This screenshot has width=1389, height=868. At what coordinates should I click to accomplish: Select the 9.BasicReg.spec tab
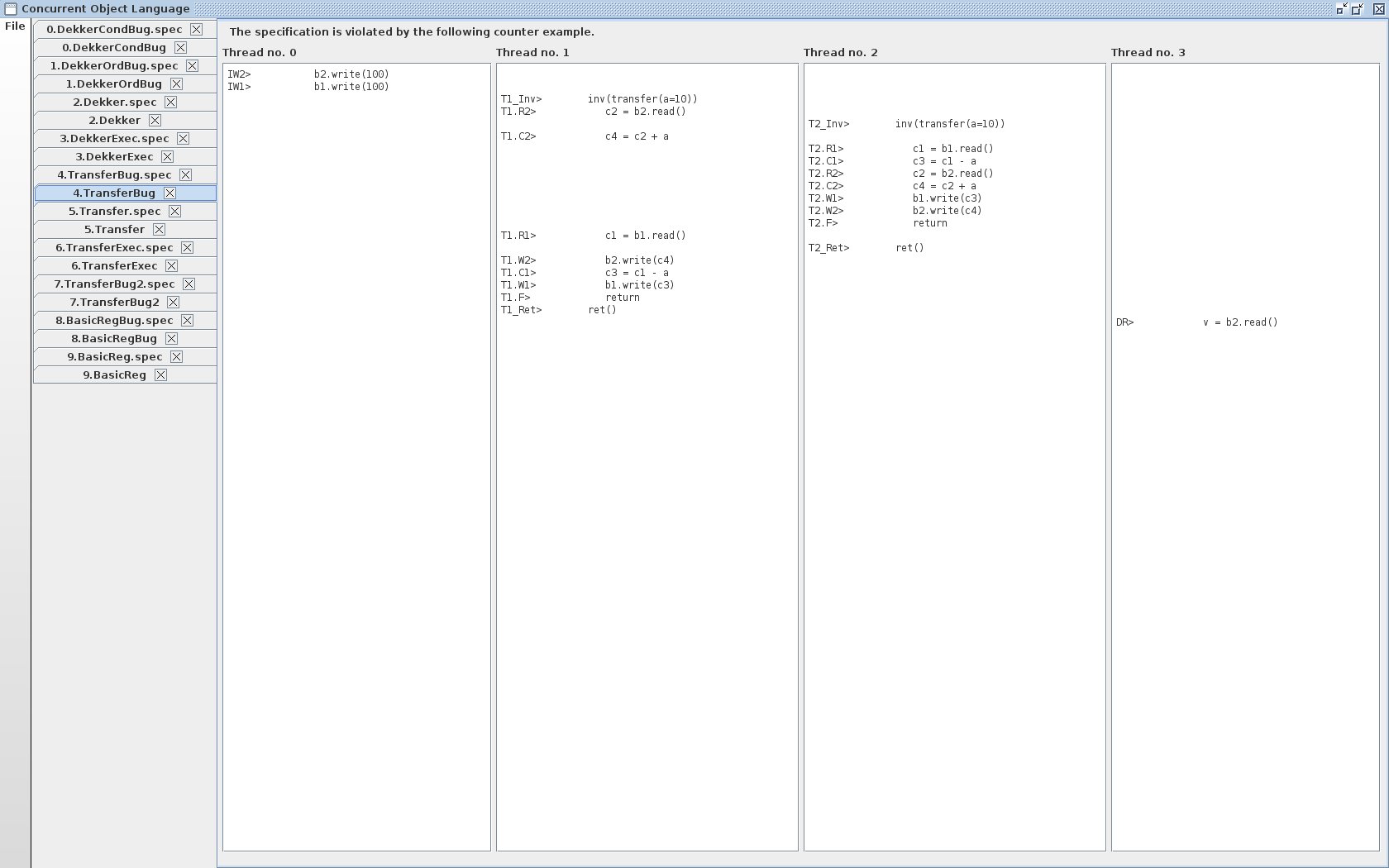coord(125,356)
